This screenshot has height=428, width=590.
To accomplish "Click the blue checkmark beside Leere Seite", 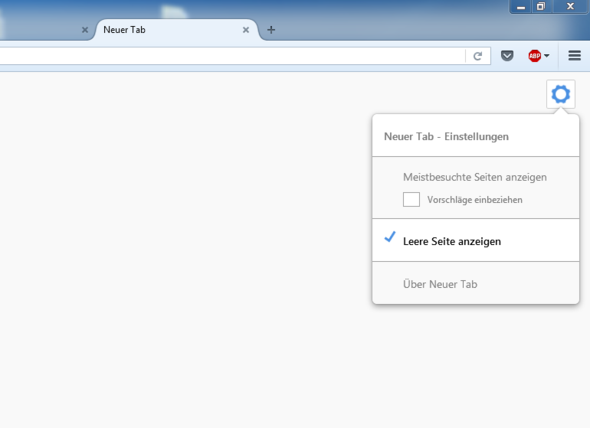I will coord(390,237).
